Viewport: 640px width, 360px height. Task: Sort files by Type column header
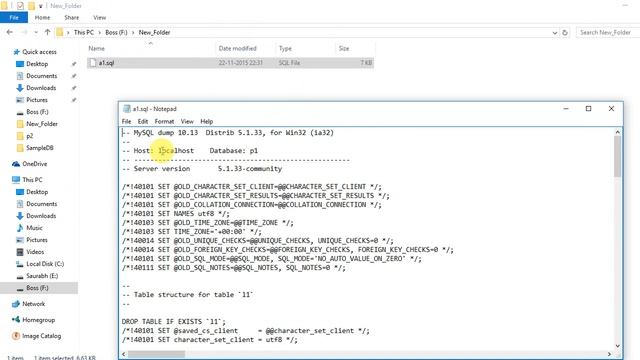click(x=285, y=48)
